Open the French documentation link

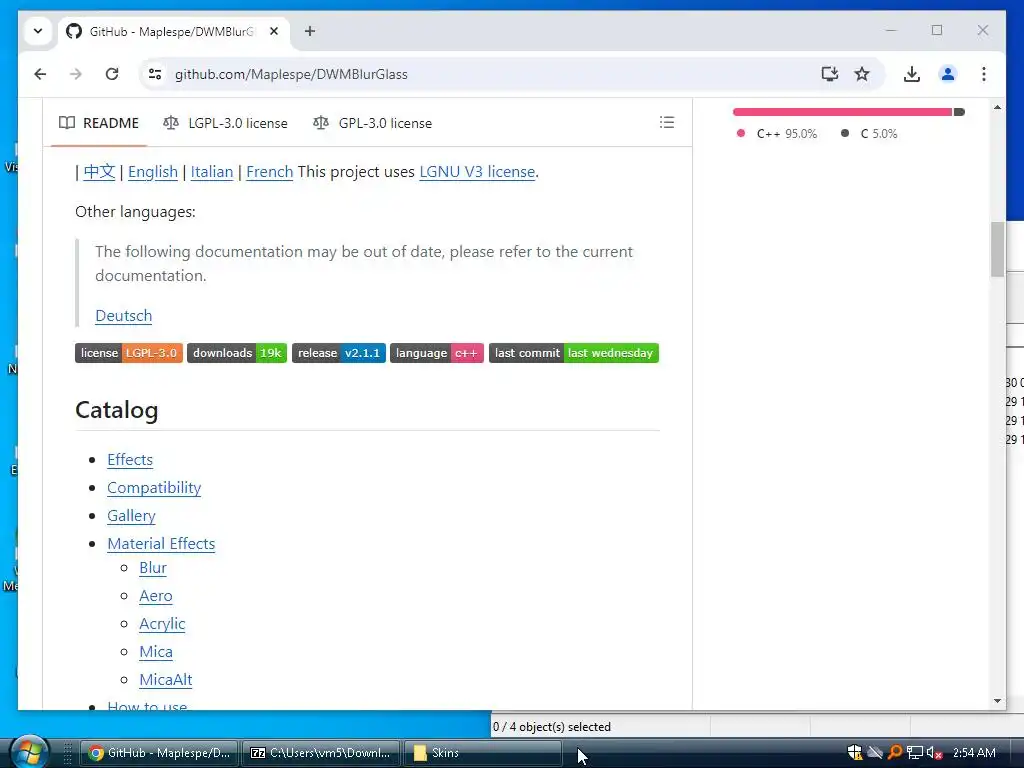point(269,172)
